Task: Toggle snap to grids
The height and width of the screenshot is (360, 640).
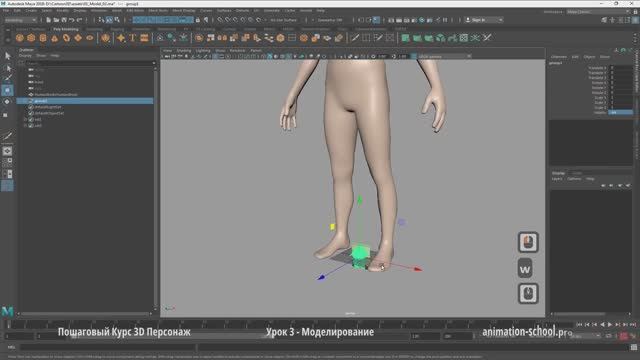Action: tap(220, 20)
